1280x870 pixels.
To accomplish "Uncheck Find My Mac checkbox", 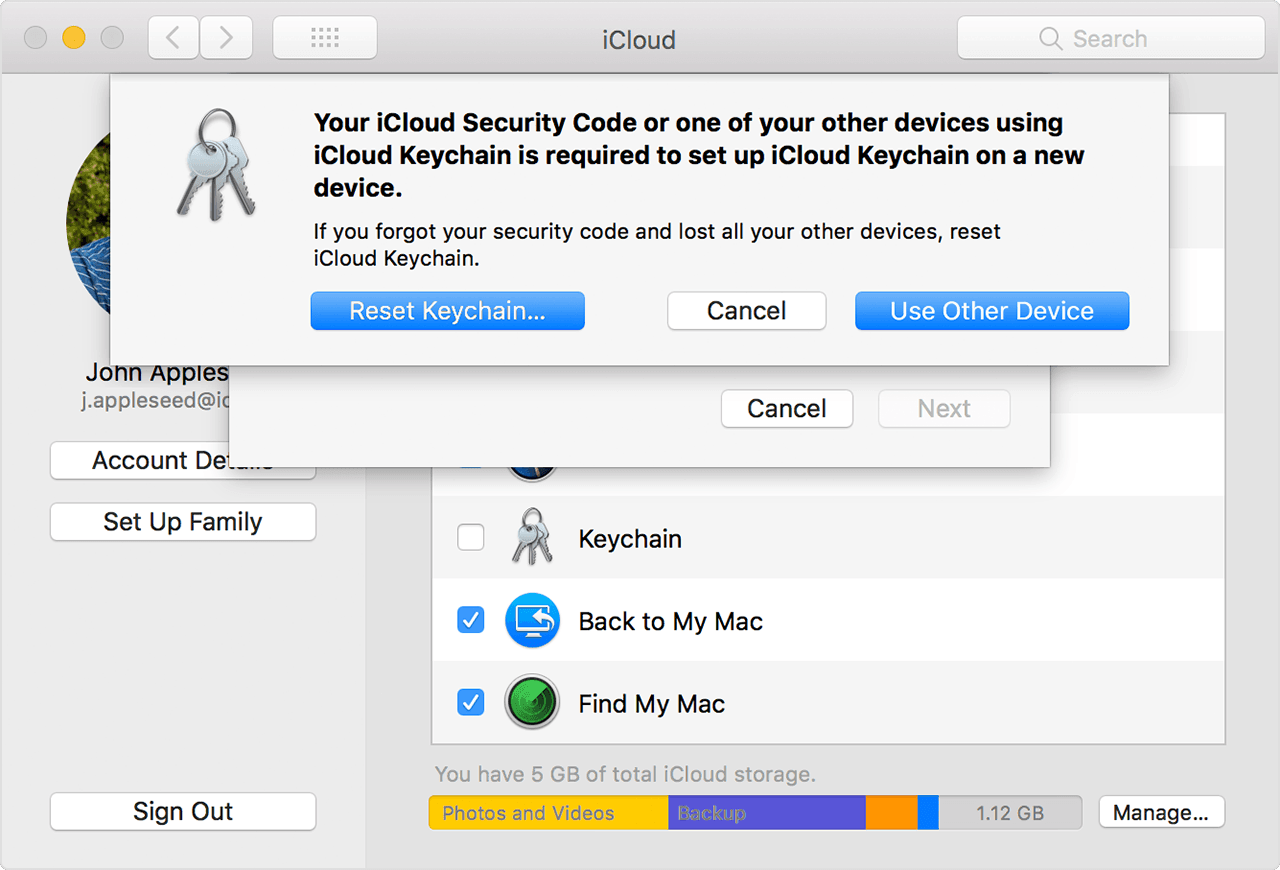I will click(x=471, y=703).
